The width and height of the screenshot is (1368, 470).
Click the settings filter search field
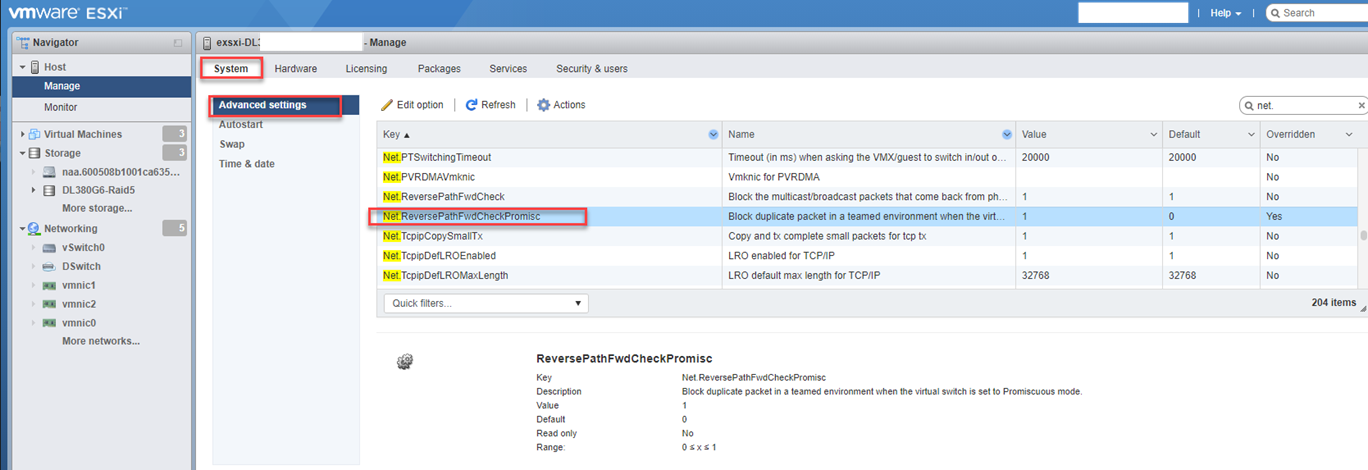tap(1305, 105)
